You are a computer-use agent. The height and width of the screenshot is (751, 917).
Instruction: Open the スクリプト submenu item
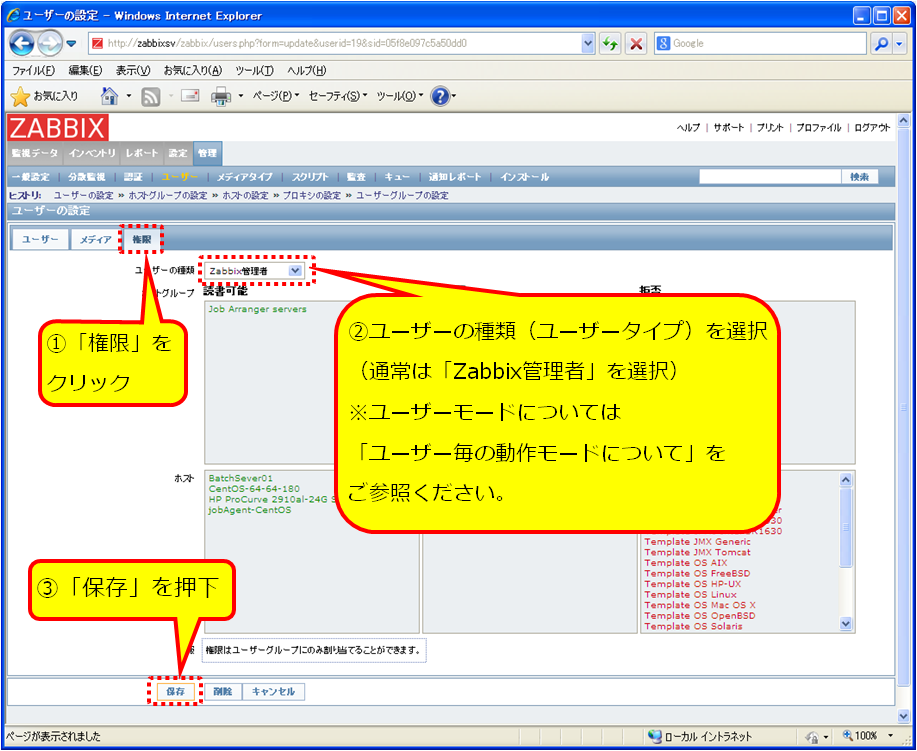pos(310,177)
